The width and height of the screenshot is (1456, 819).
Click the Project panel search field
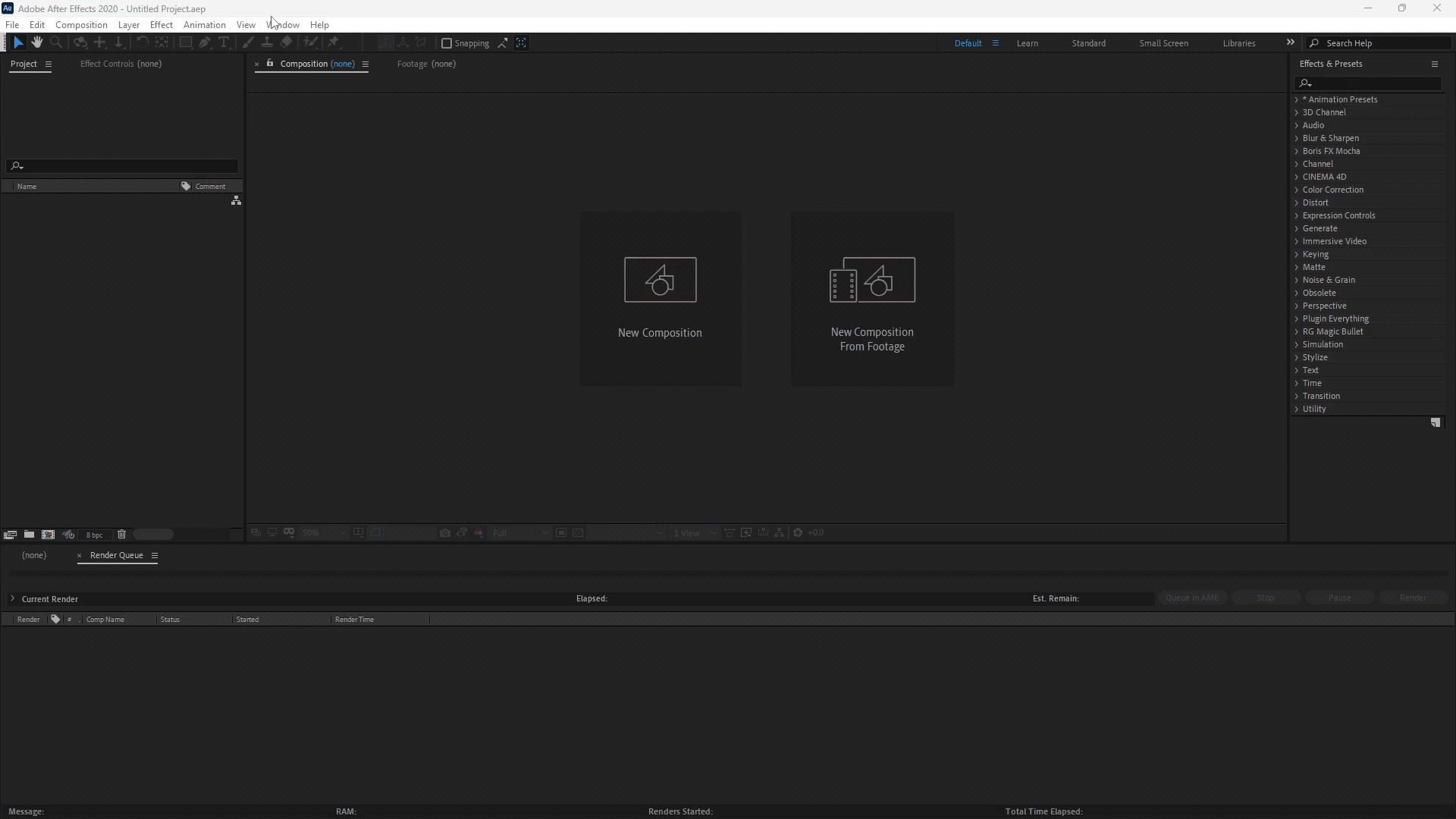pos(122,166)
